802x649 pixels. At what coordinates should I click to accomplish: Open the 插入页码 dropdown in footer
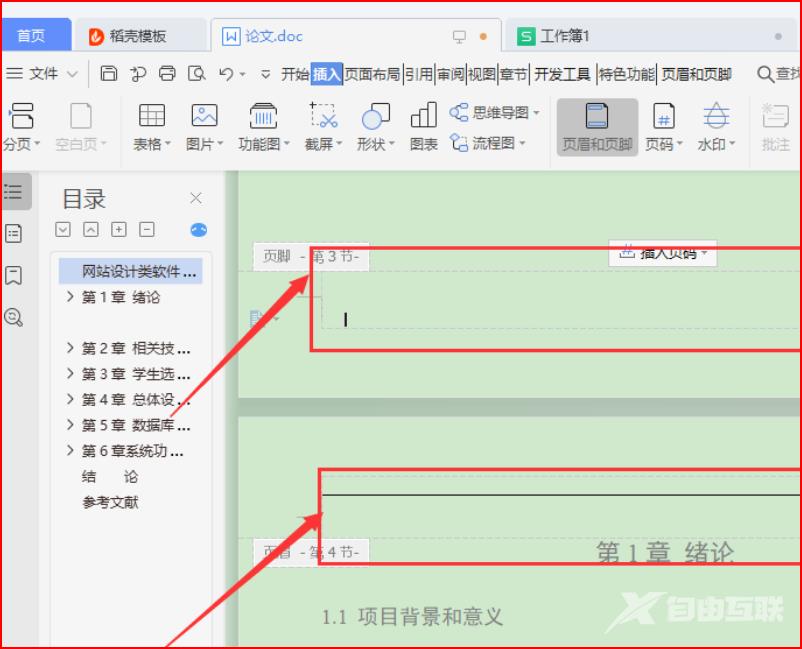coord(662,253)
